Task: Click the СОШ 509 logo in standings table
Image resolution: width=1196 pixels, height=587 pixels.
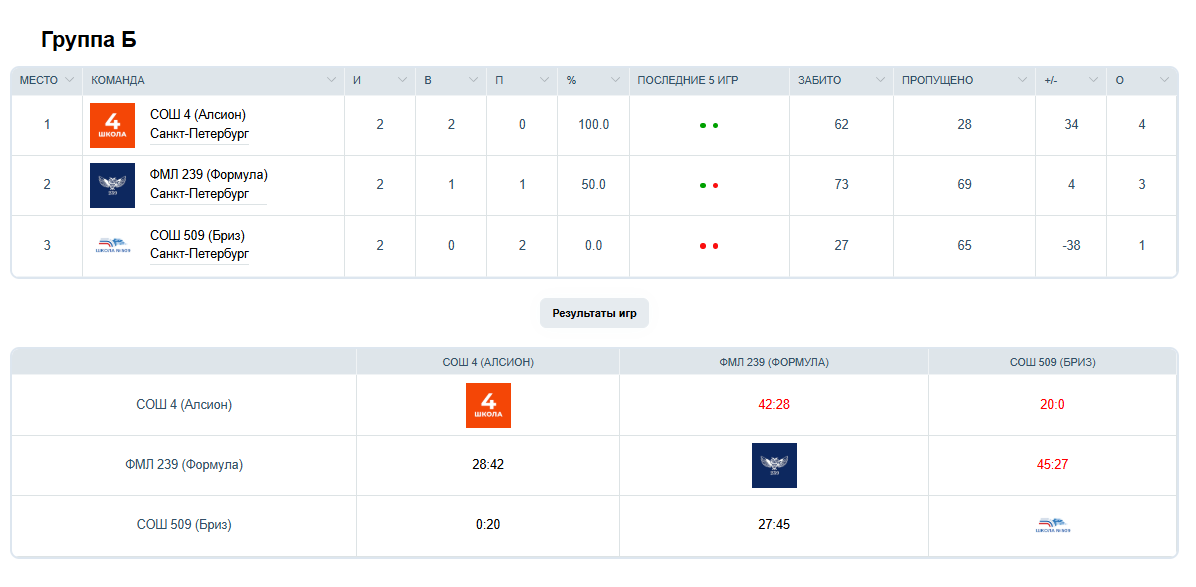Action: pos(112,245)
